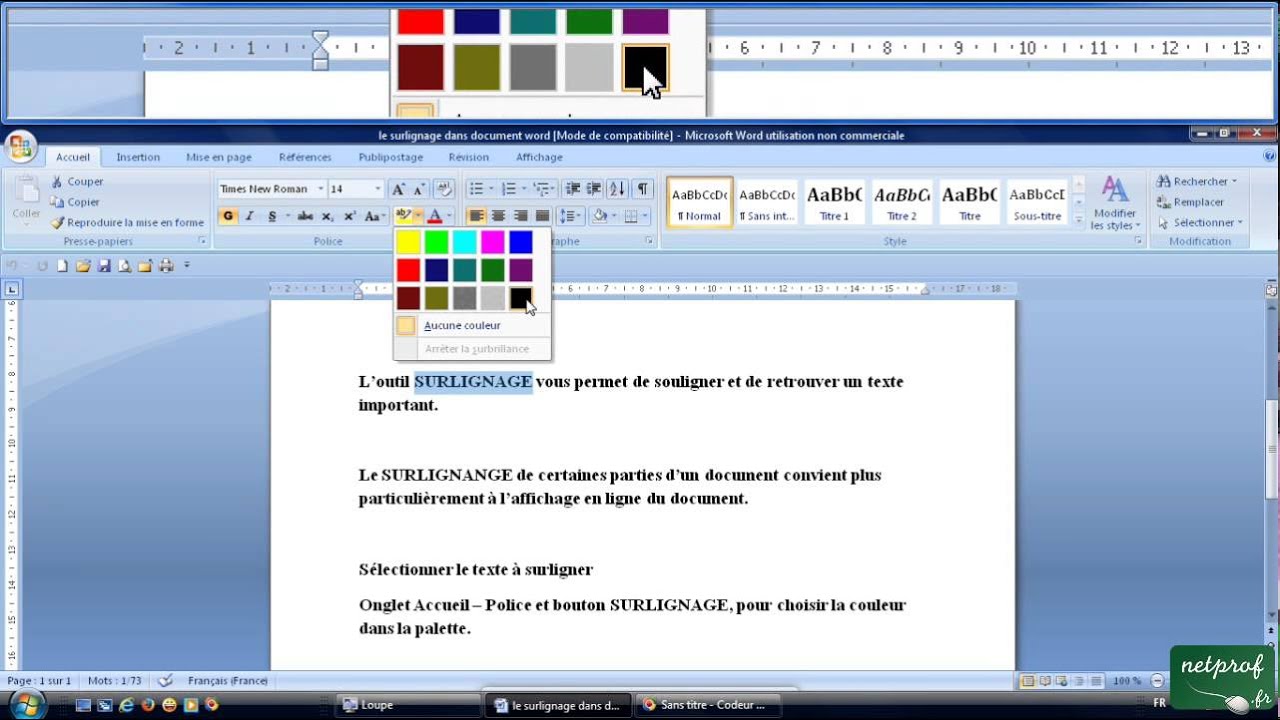The width and height of the screenshot is (1280, 720).
Task: Click Sélectionner
Action: (1200, 223)
